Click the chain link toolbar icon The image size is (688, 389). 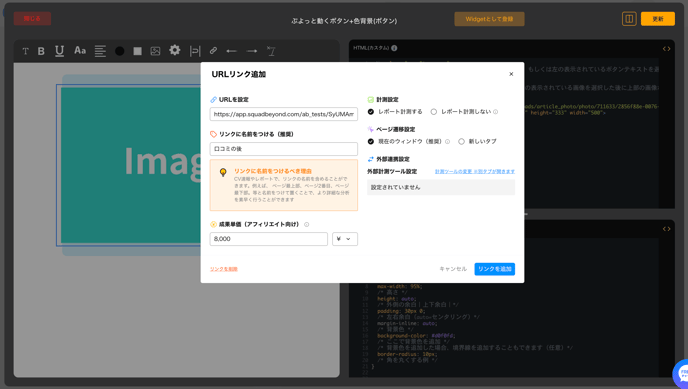(213, 51)
